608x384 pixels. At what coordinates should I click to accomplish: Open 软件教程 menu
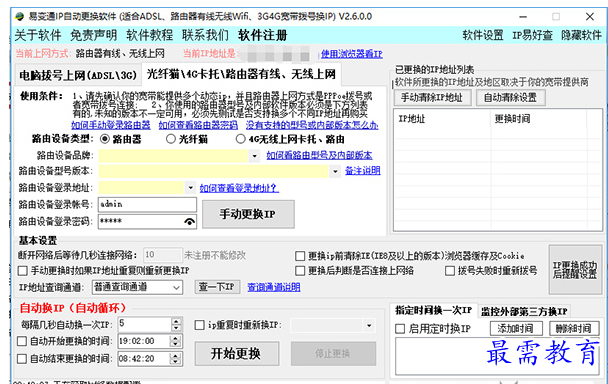pos(149,35)
